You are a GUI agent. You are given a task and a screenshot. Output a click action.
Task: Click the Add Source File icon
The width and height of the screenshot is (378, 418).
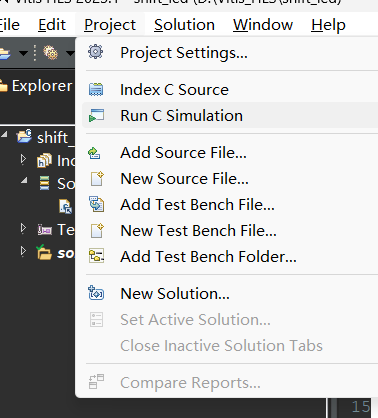pos(94,153)
